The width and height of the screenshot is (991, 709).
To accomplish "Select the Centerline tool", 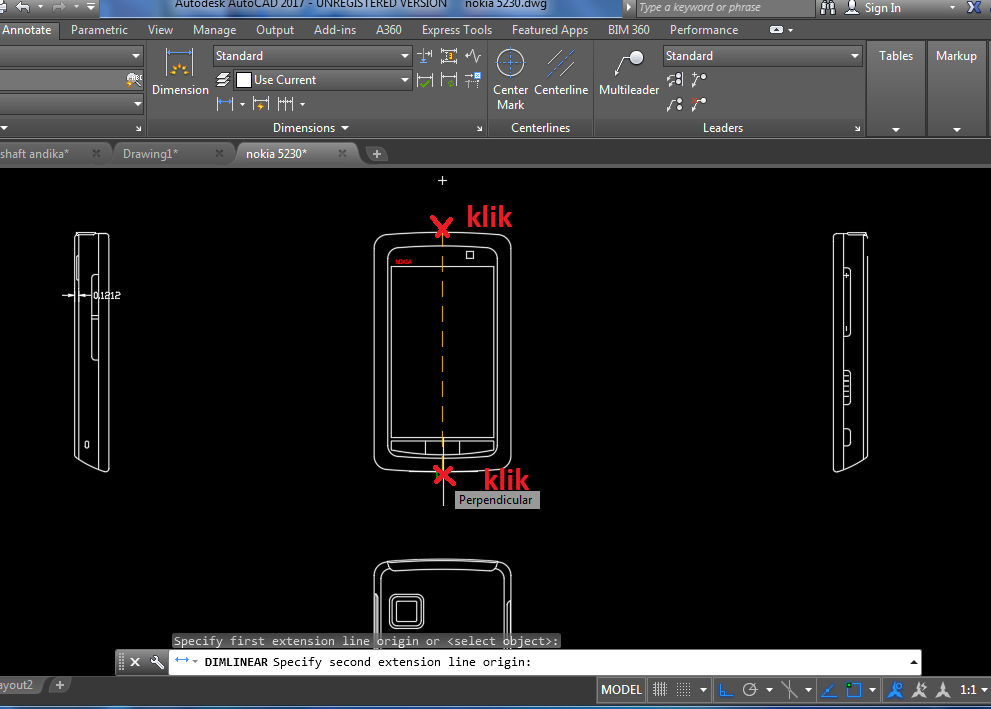I will (x=561, y=72).
